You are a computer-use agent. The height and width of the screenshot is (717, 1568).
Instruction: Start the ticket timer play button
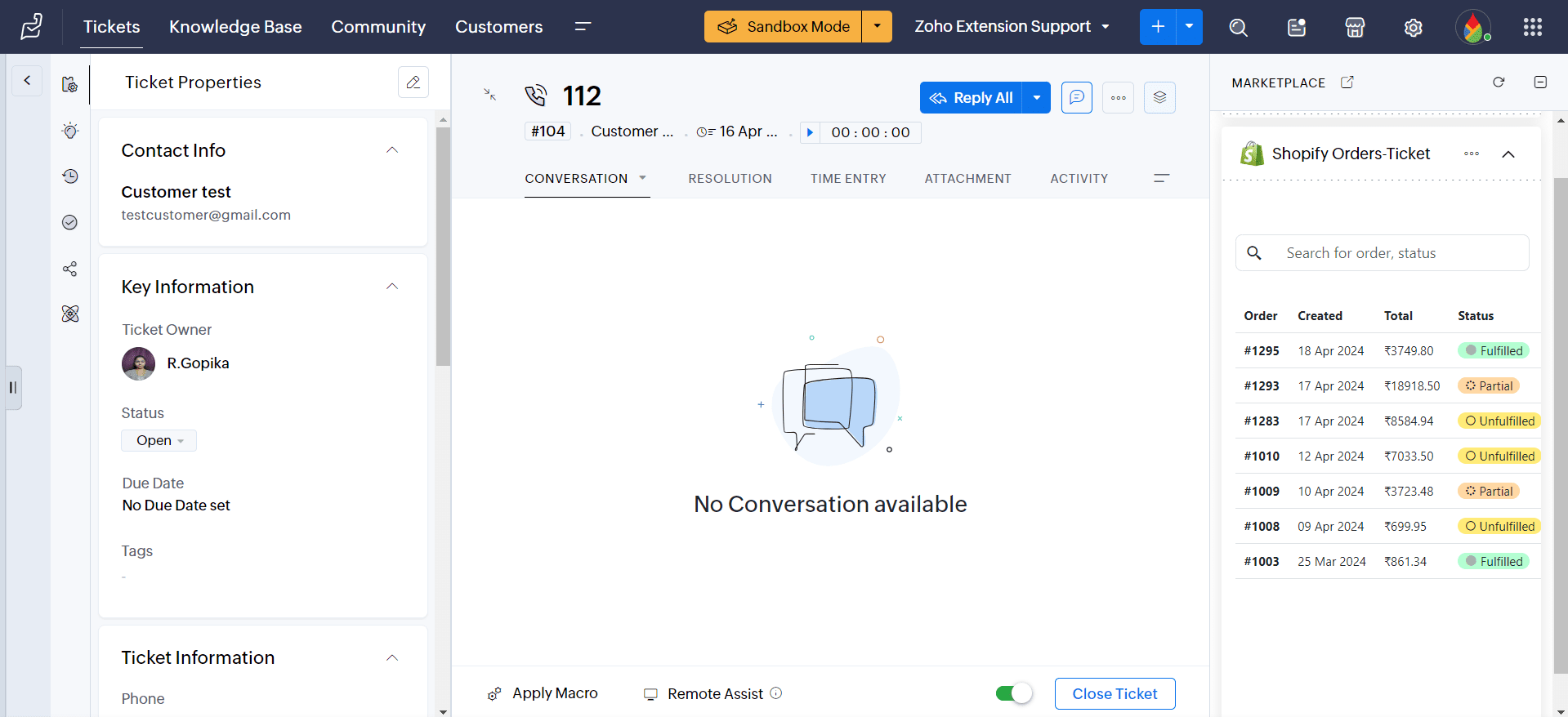point(810,132)
